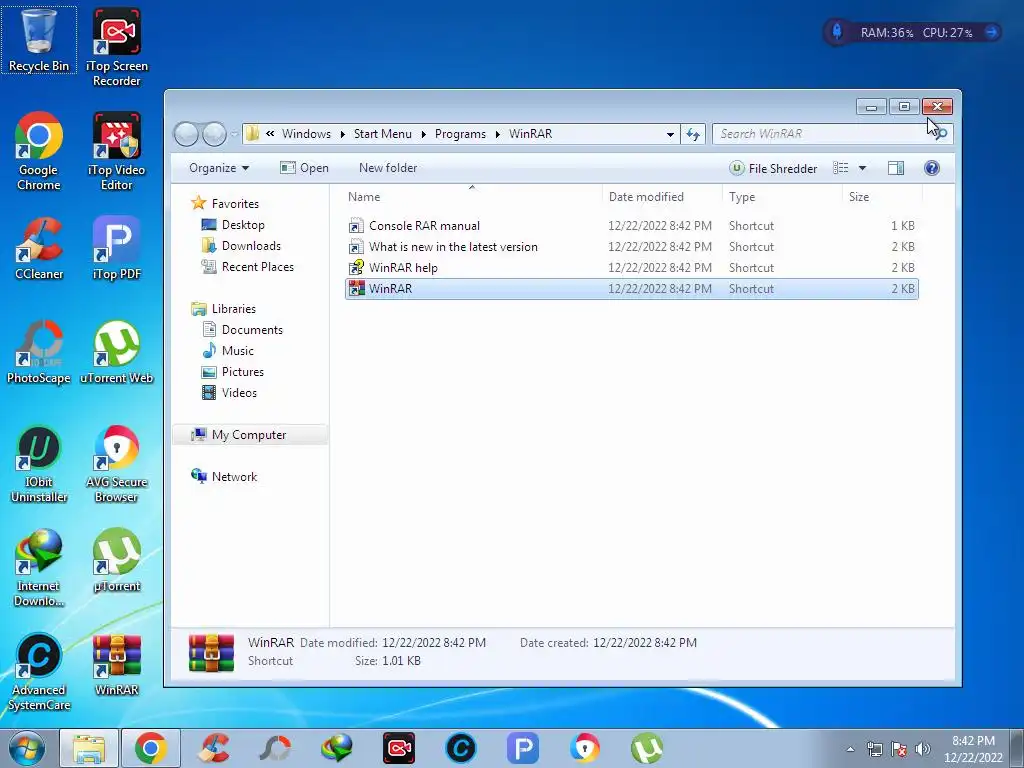
Task: Open uTorrent Web taskbar icon
Action: pos(647,748)
